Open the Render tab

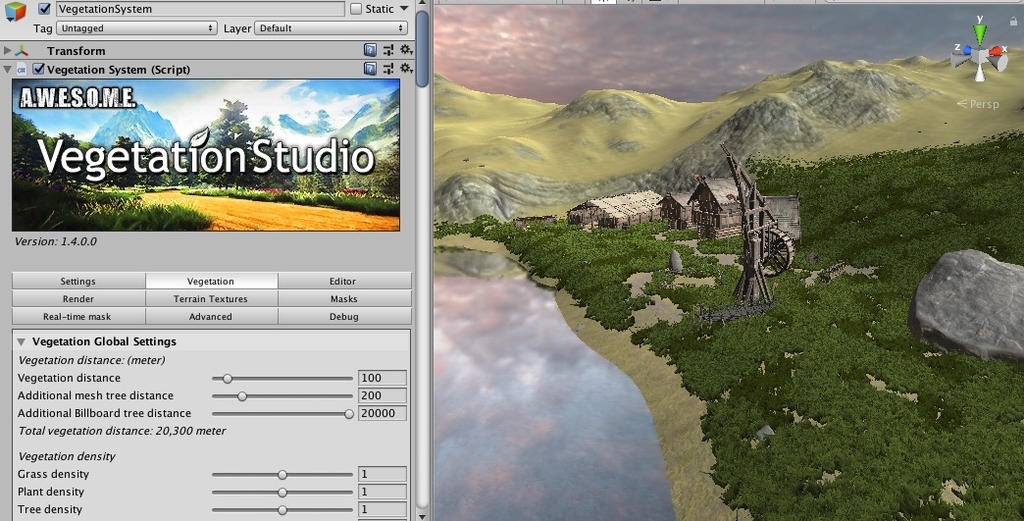click(78, 298)
